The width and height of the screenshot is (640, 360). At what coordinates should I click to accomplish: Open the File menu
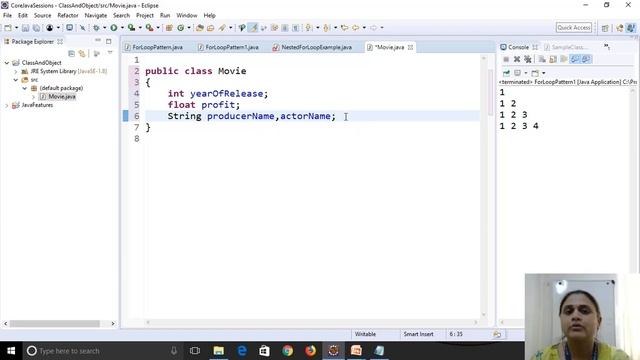point(7,15)
